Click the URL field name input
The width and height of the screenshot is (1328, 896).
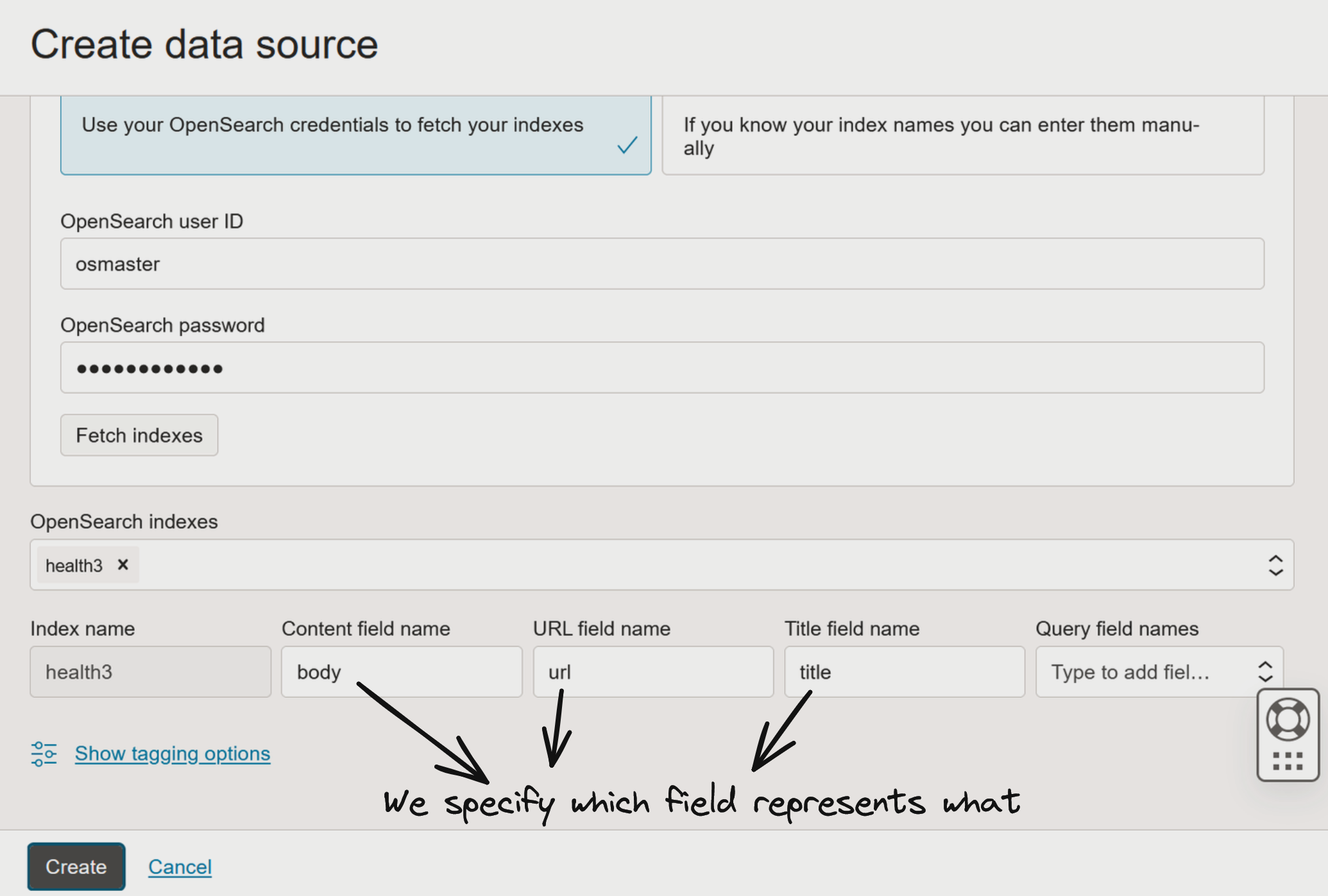[x=653, y=672]
